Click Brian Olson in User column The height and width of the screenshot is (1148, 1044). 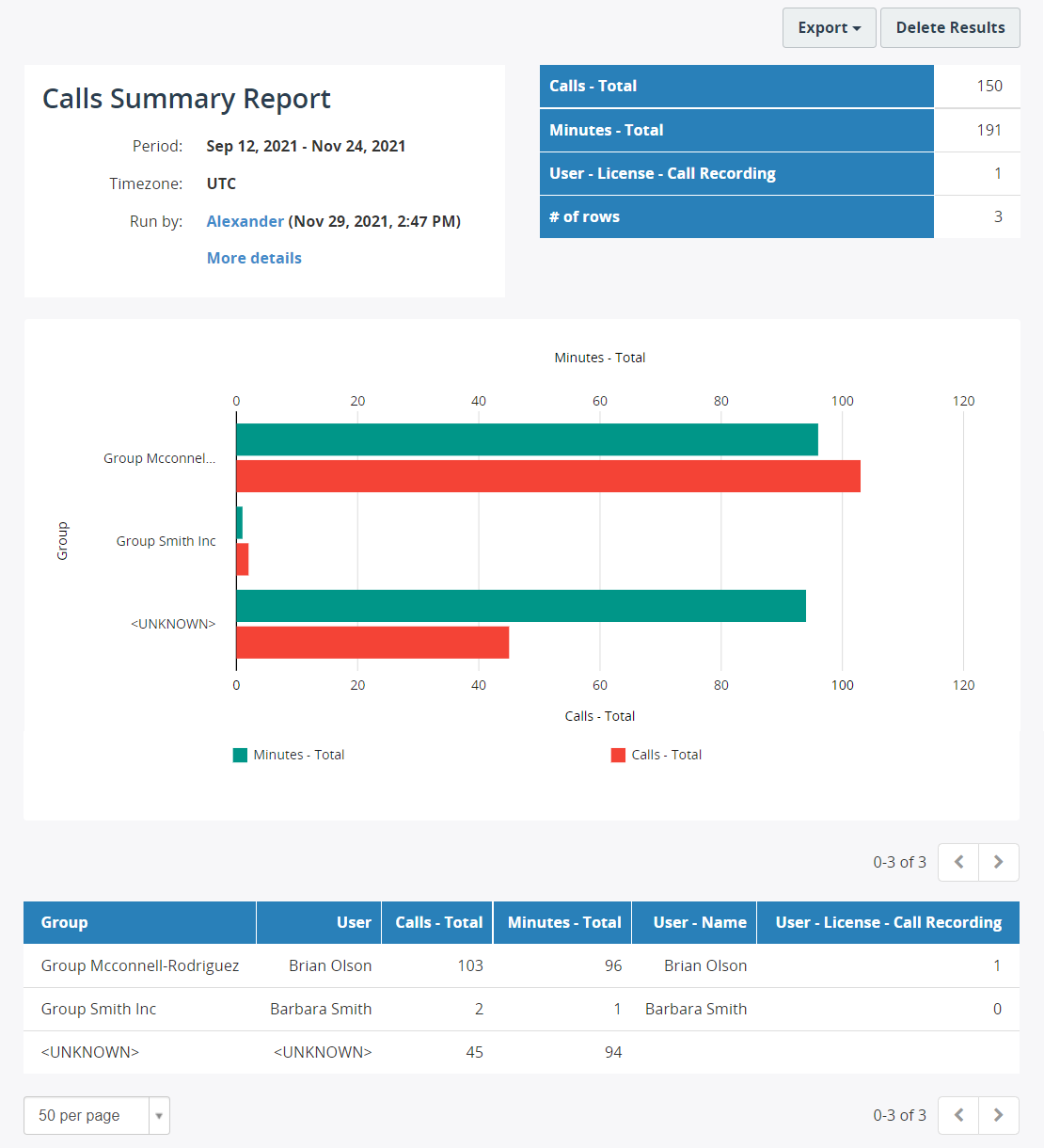coord(330,965)
